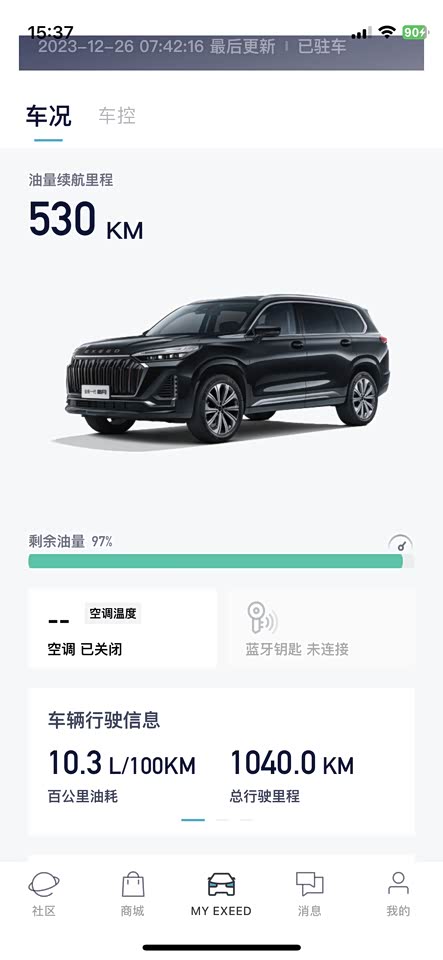
Task: Tap the green 剩余油量 progress bar
Action: click(x=221, y=561)
